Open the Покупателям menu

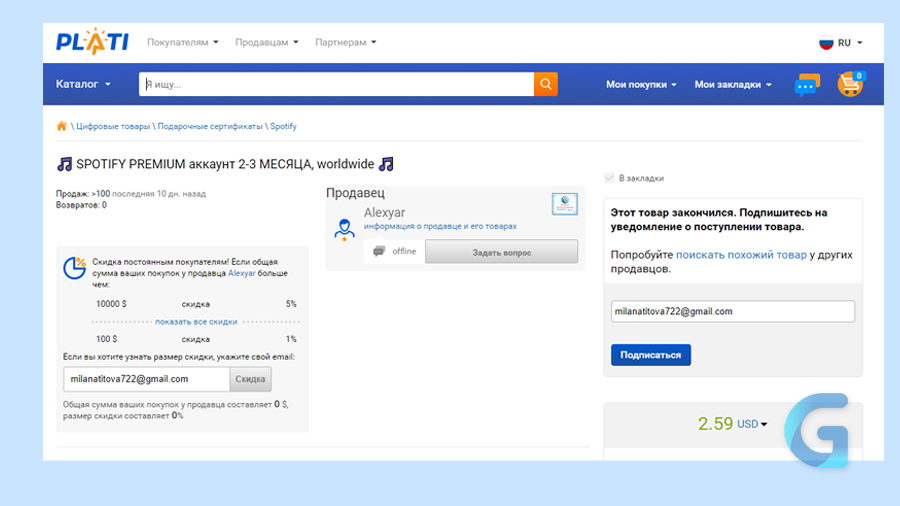[183, 42]
